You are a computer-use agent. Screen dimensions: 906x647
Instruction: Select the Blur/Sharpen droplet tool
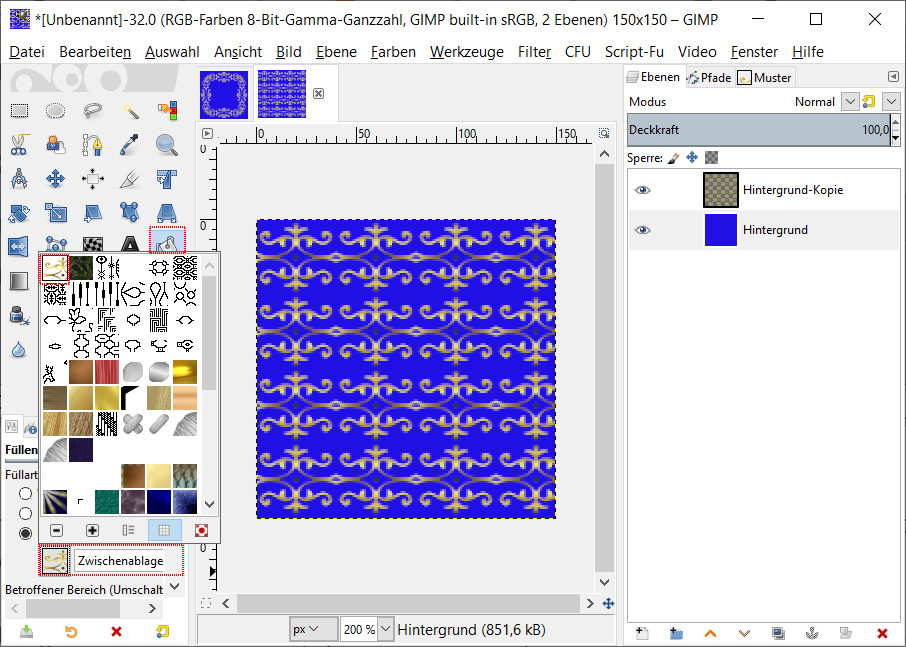(x=19, y=349)
